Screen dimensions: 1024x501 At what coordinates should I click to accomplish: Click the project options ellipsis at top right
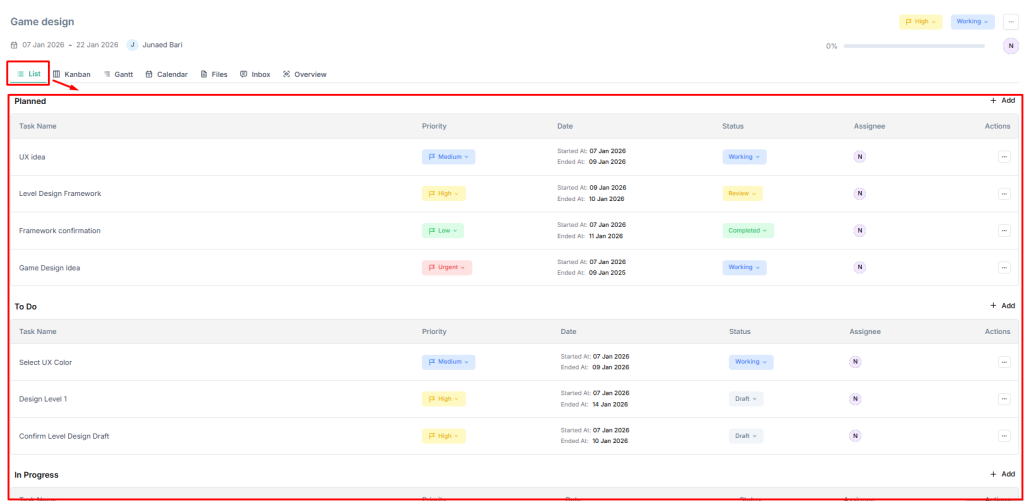tap(1010, 22)
